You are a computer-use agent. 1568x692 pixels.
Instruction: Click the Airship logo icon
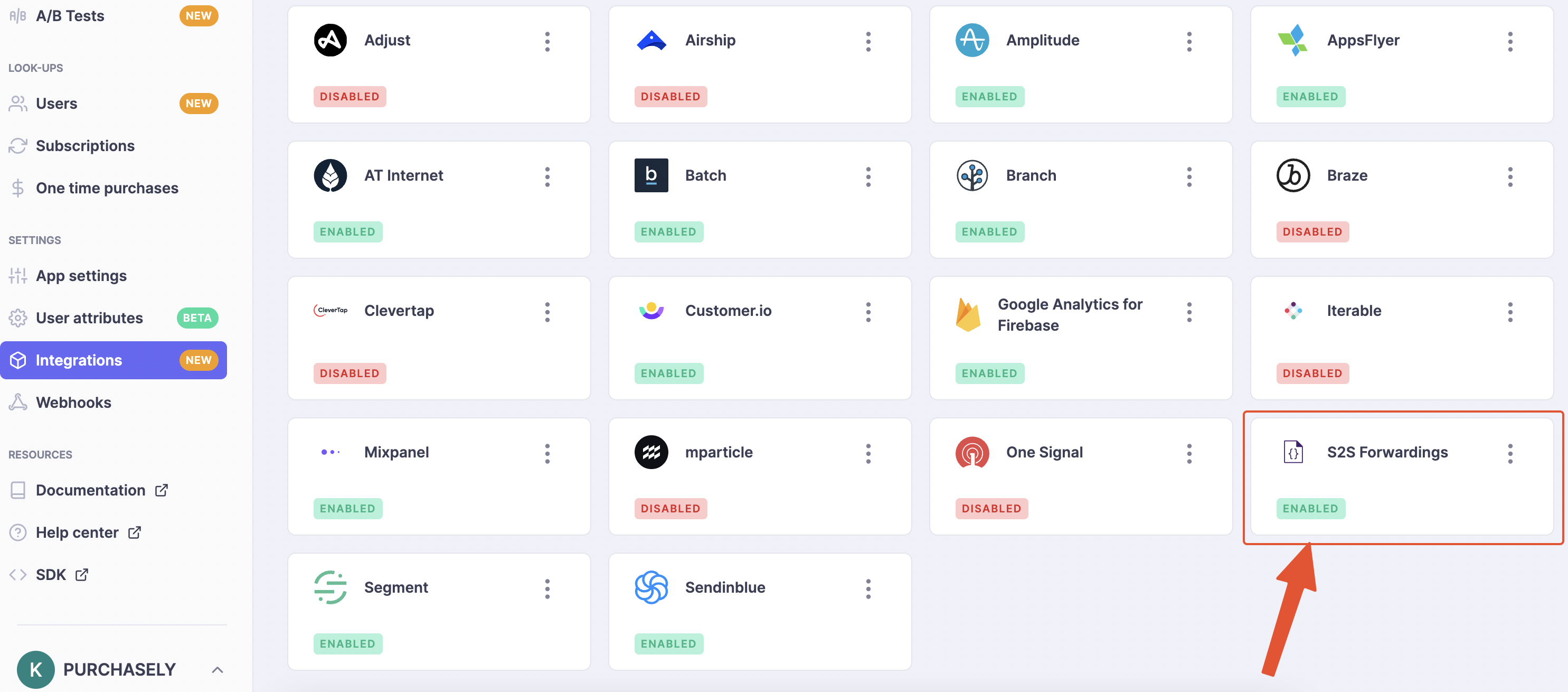[x=651, y=40]
